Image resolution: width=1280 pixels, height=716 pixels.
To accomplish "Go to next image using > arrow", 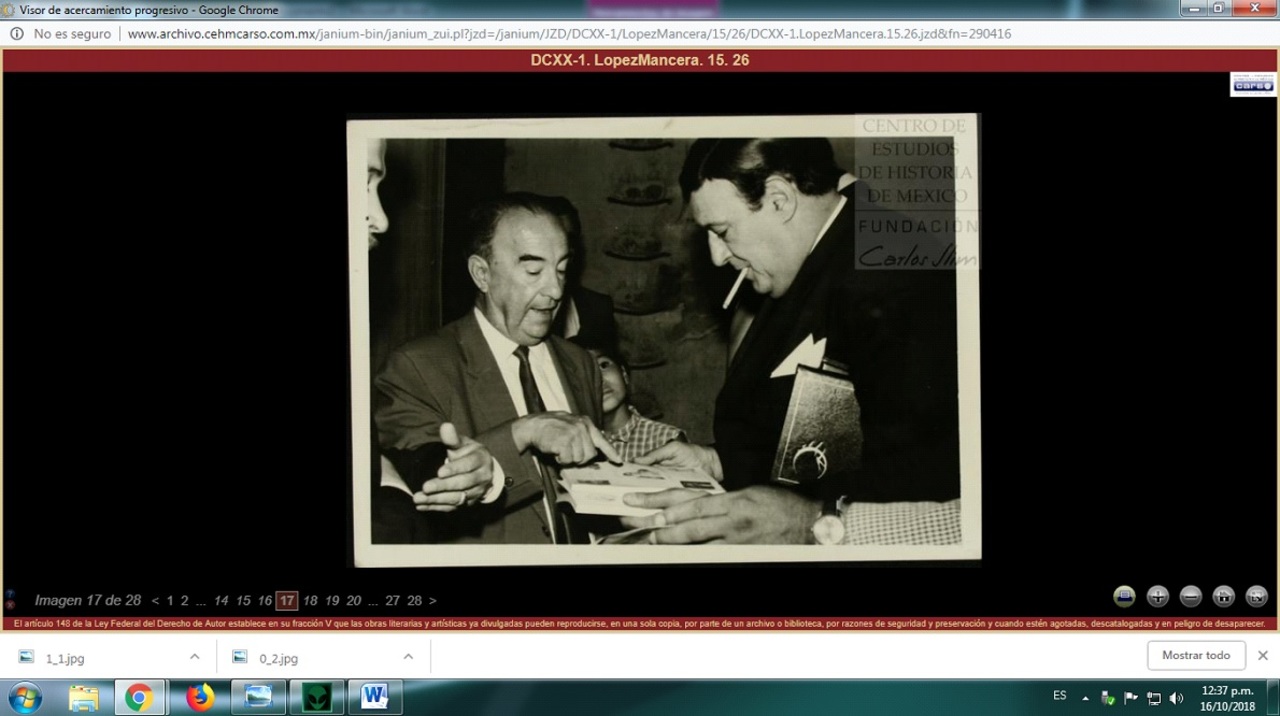I will (x=432, y=601).
